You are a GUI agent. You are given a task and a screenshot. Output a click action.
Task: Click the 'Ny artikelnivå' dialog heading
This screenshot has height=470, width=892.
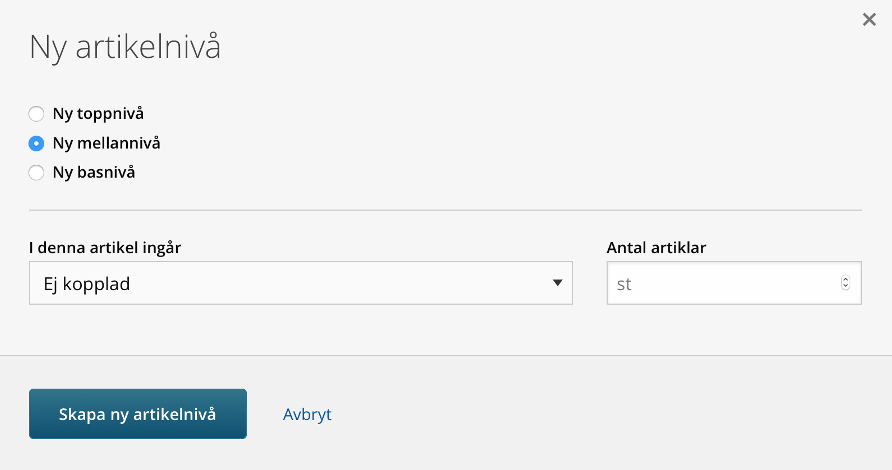point(125,47)
